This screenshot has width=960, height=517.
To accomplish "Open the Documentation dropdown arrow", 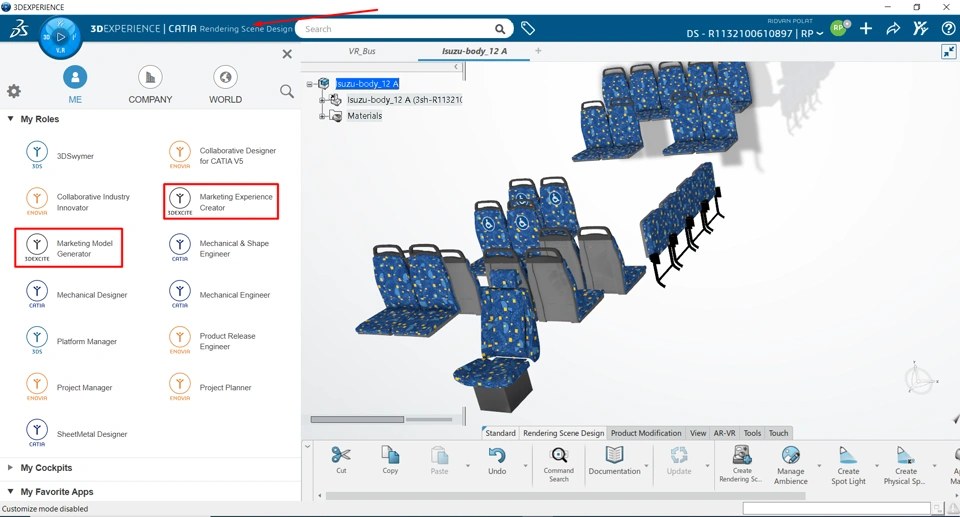I will (647, 466).
